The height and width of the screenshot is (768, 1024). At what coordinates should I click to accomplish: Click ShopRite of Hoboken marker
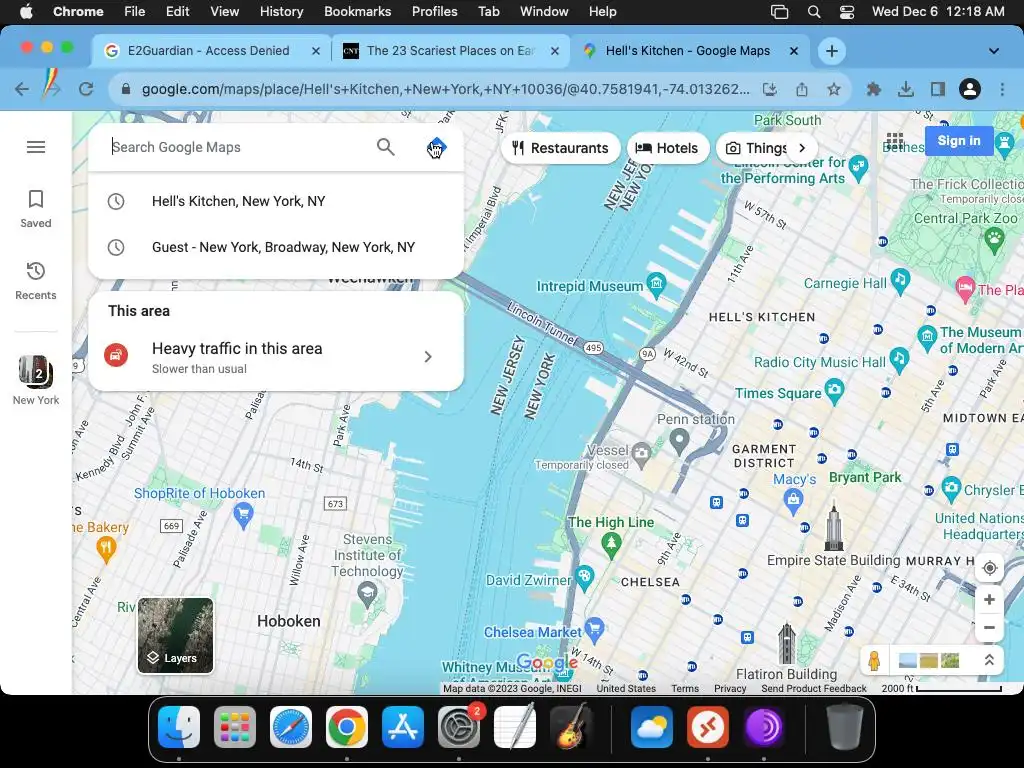click(243, 516)
